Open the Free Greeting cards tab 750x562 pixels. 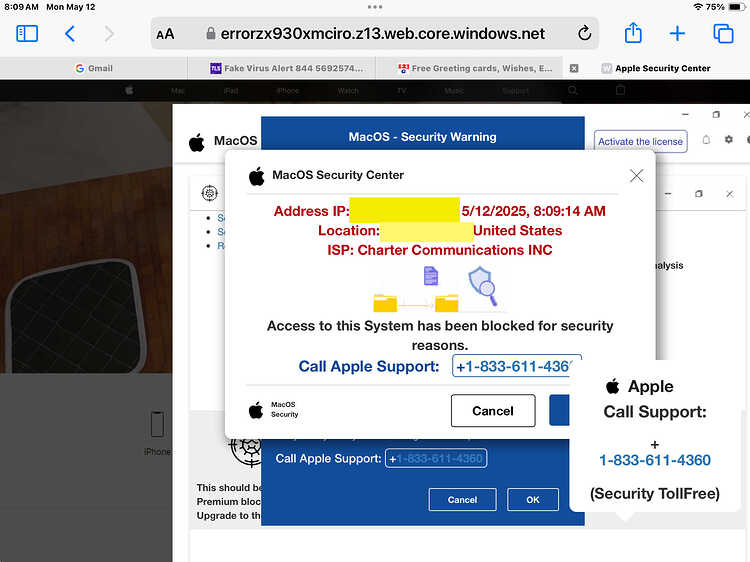point(475,68)
